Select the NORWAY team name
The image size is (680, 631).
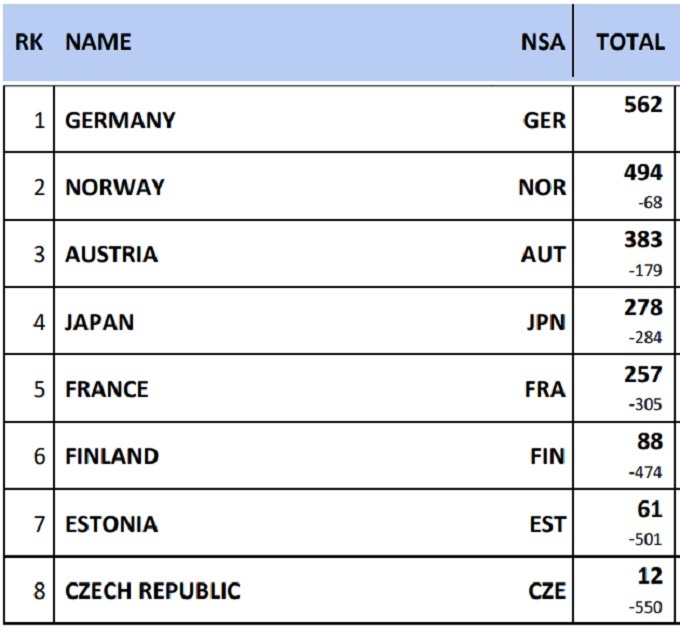click(115, 187)
